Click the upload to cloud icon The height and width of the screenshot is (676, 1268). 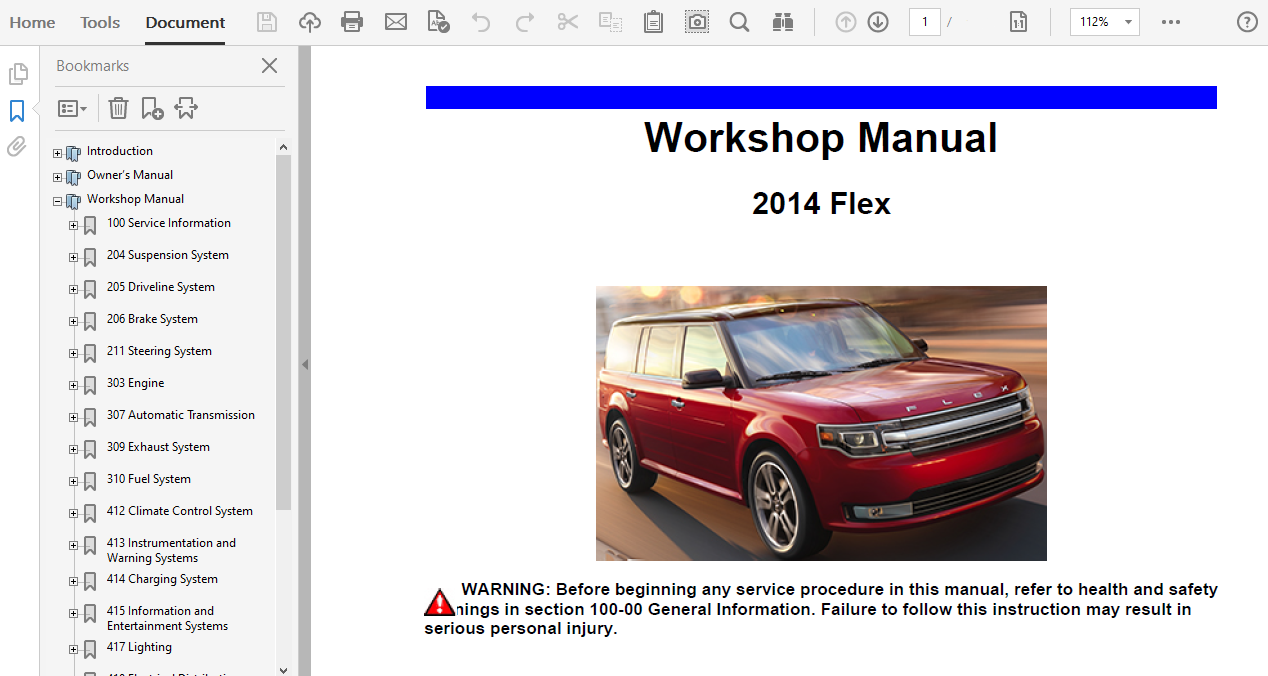click(x=310, y=22)
